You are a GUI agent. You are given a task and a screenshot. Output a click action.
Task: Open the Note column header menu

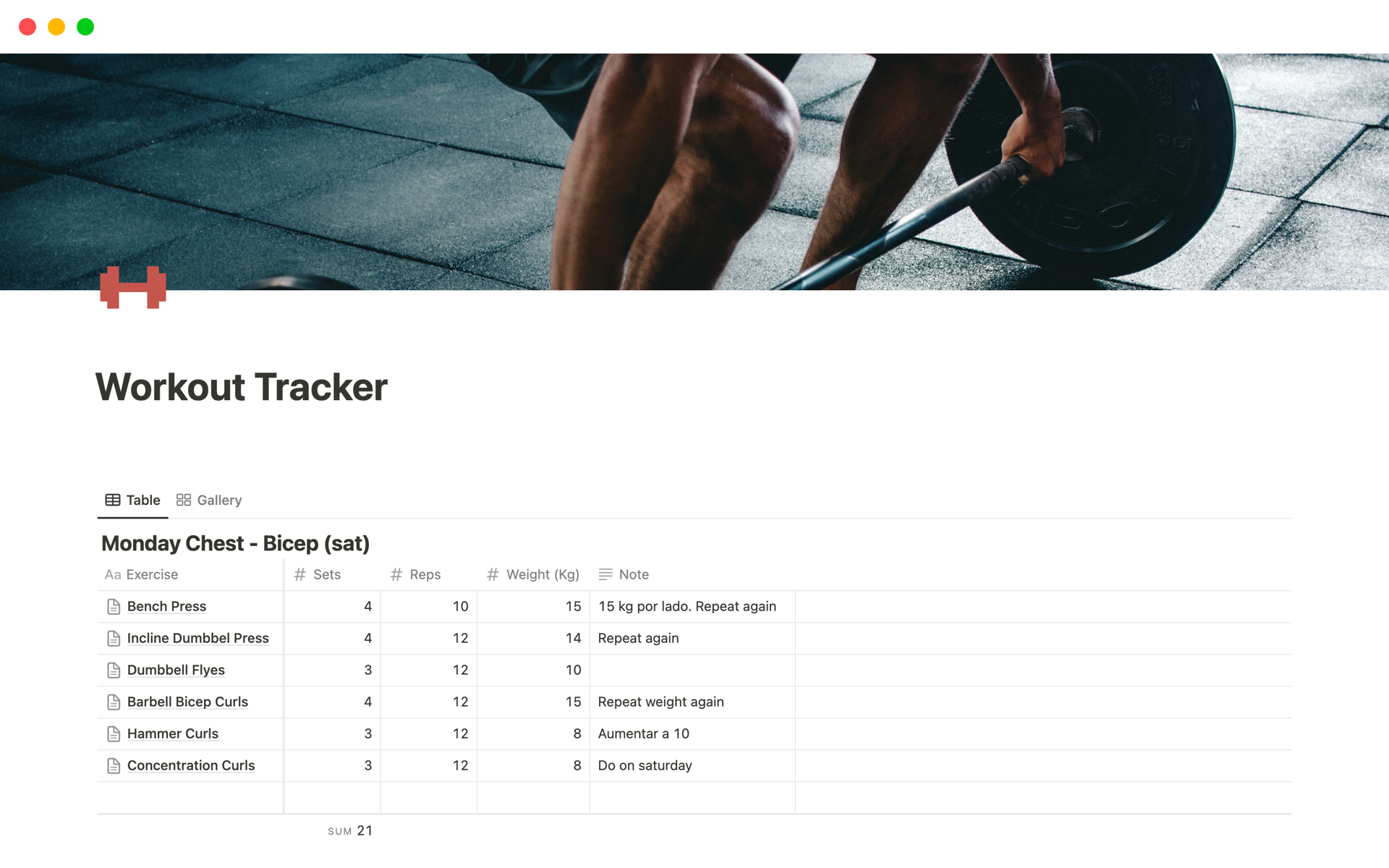pyautogui.click(x=633, y=575)
